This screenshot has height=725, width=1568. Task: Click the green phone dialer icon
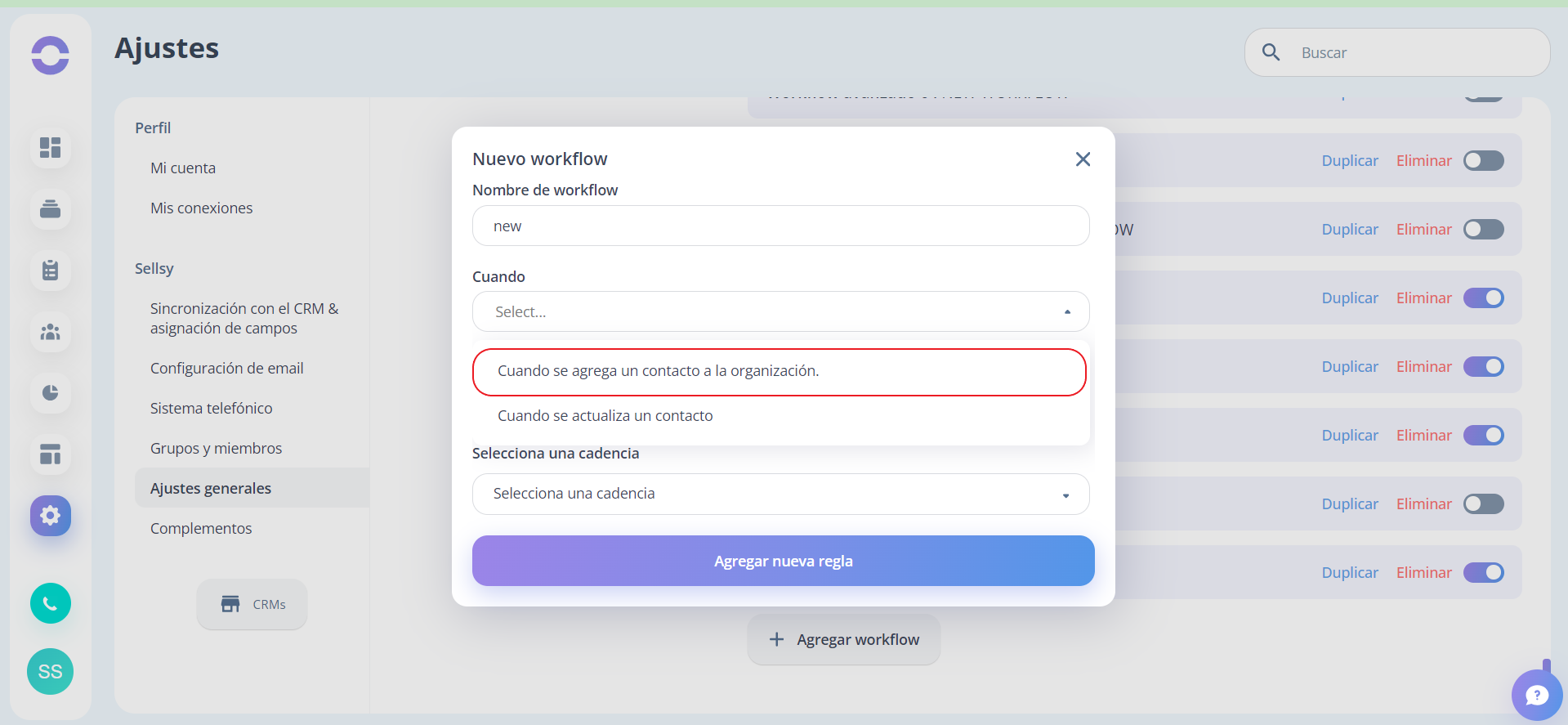click(x=51, y=603)
